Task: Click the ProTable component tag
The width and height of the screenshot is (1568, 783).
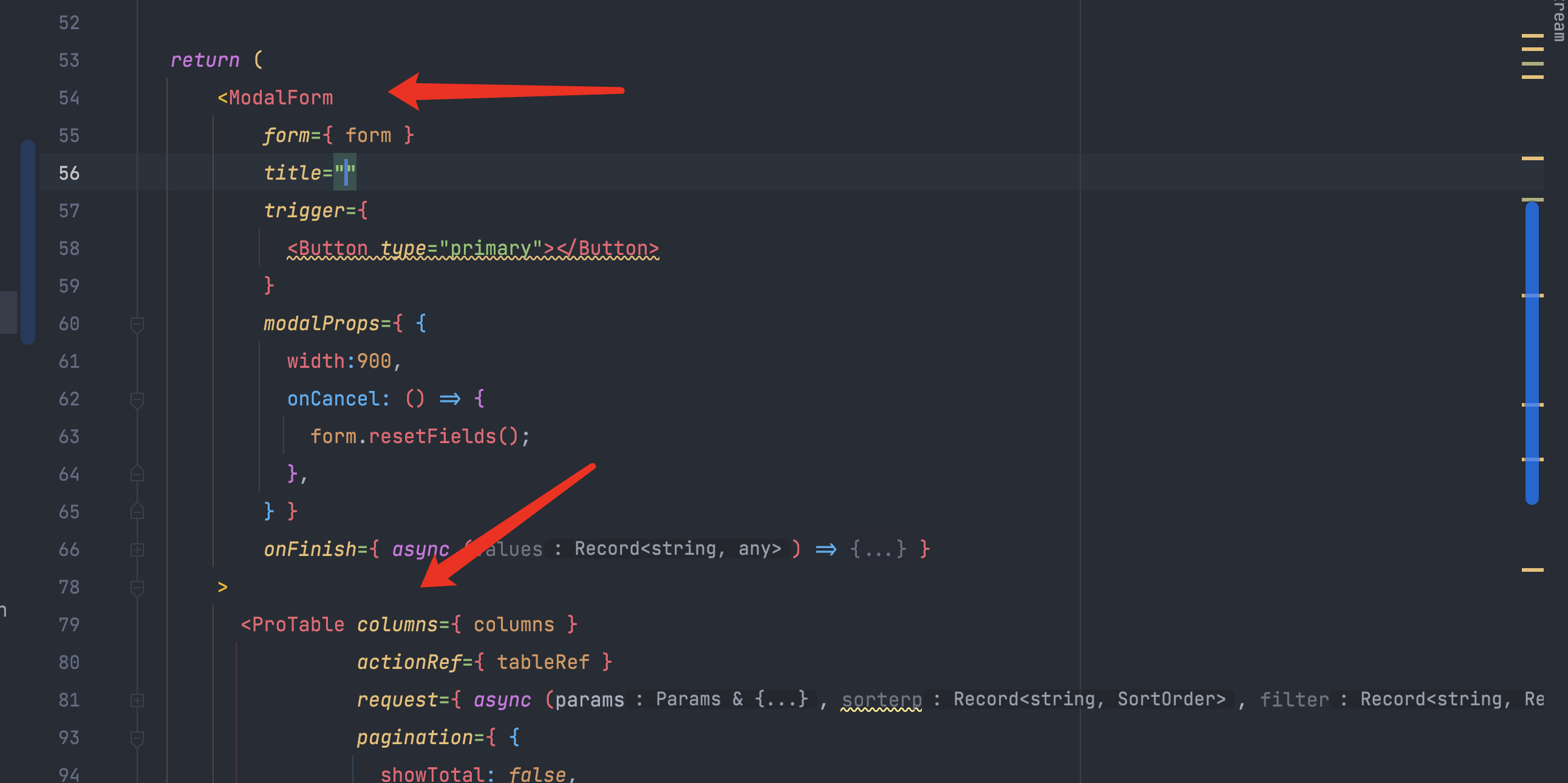Action: point(298,625)
